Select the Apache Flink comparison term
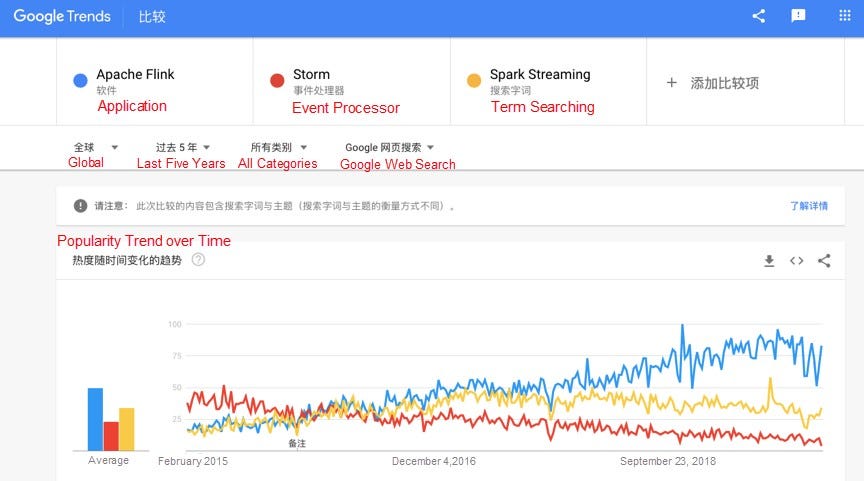864x481 pixels. point(135,75)
